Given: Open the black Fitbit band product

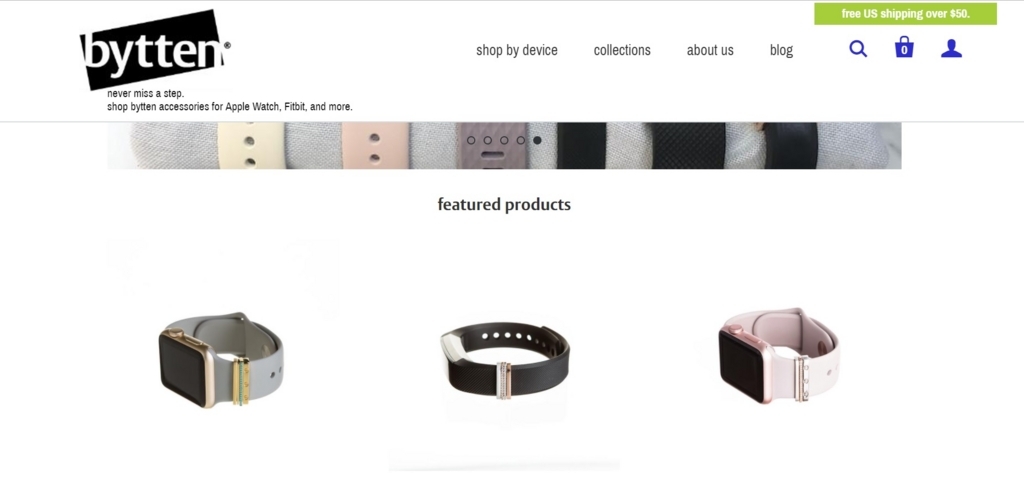Looking at the screenshot, I should [504, 360].
